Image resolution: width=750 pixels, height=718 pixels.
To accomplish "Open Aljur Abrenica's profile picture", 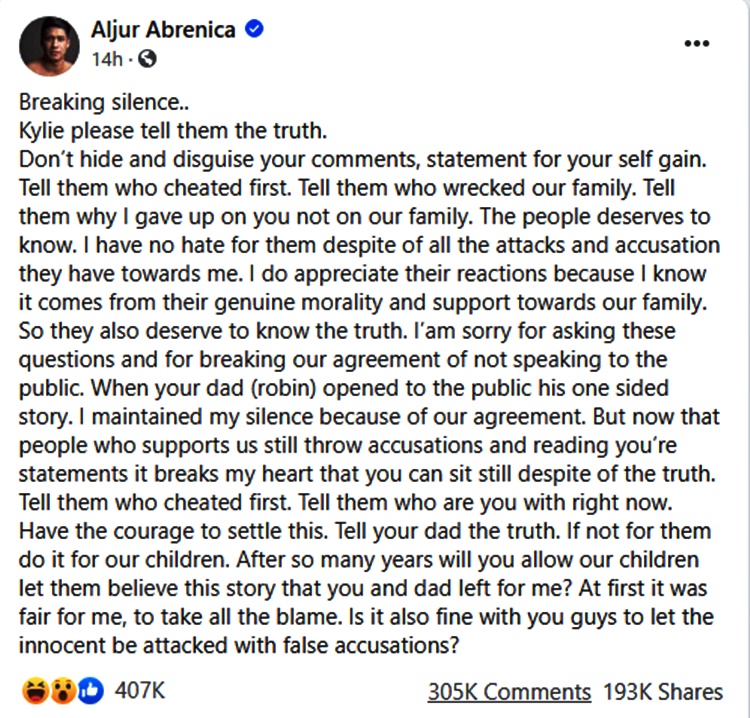I will (x=48, y=44).
